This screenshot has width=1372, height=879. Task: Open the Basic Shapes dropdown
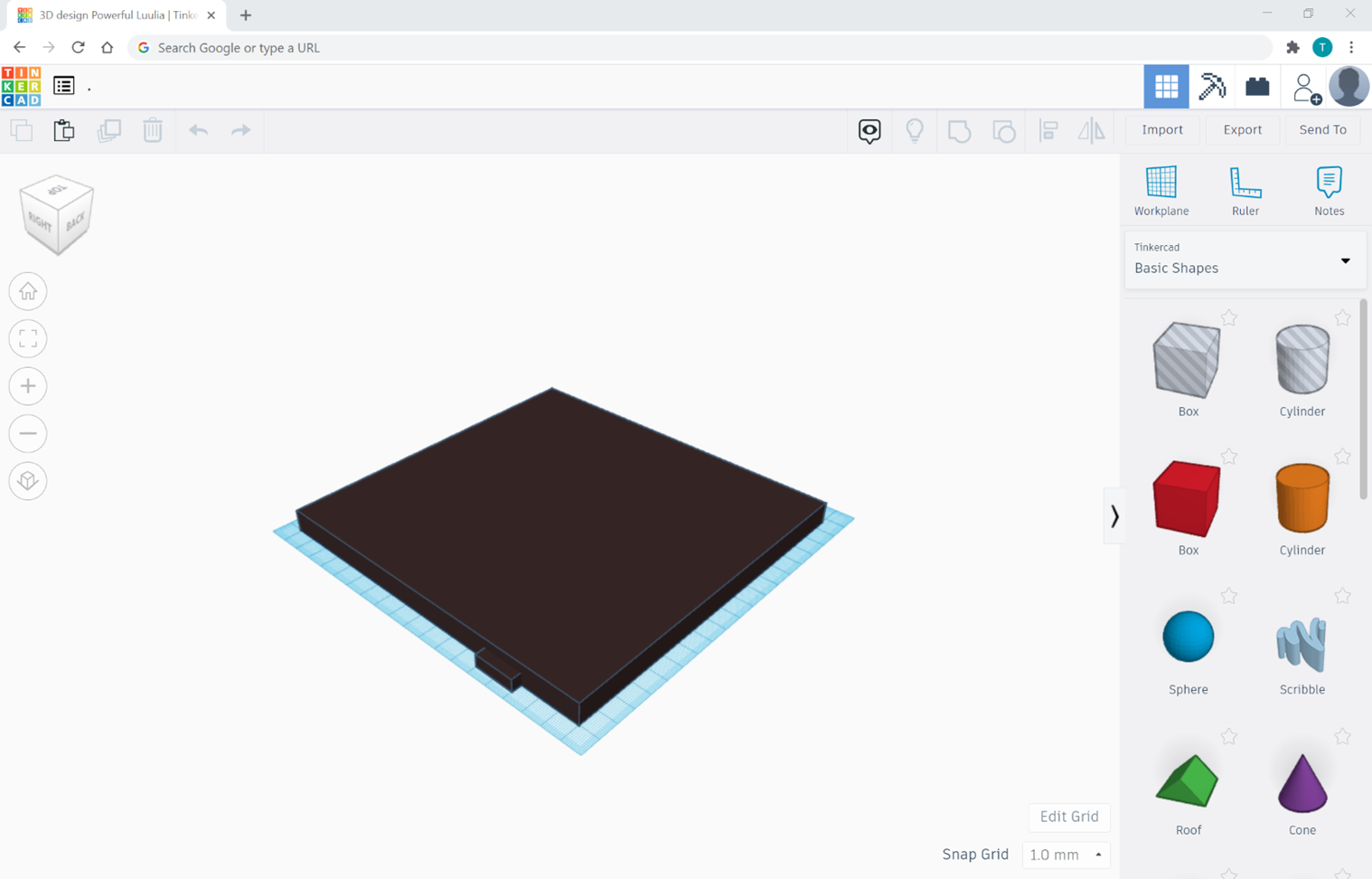click(x=1245, y=260)
